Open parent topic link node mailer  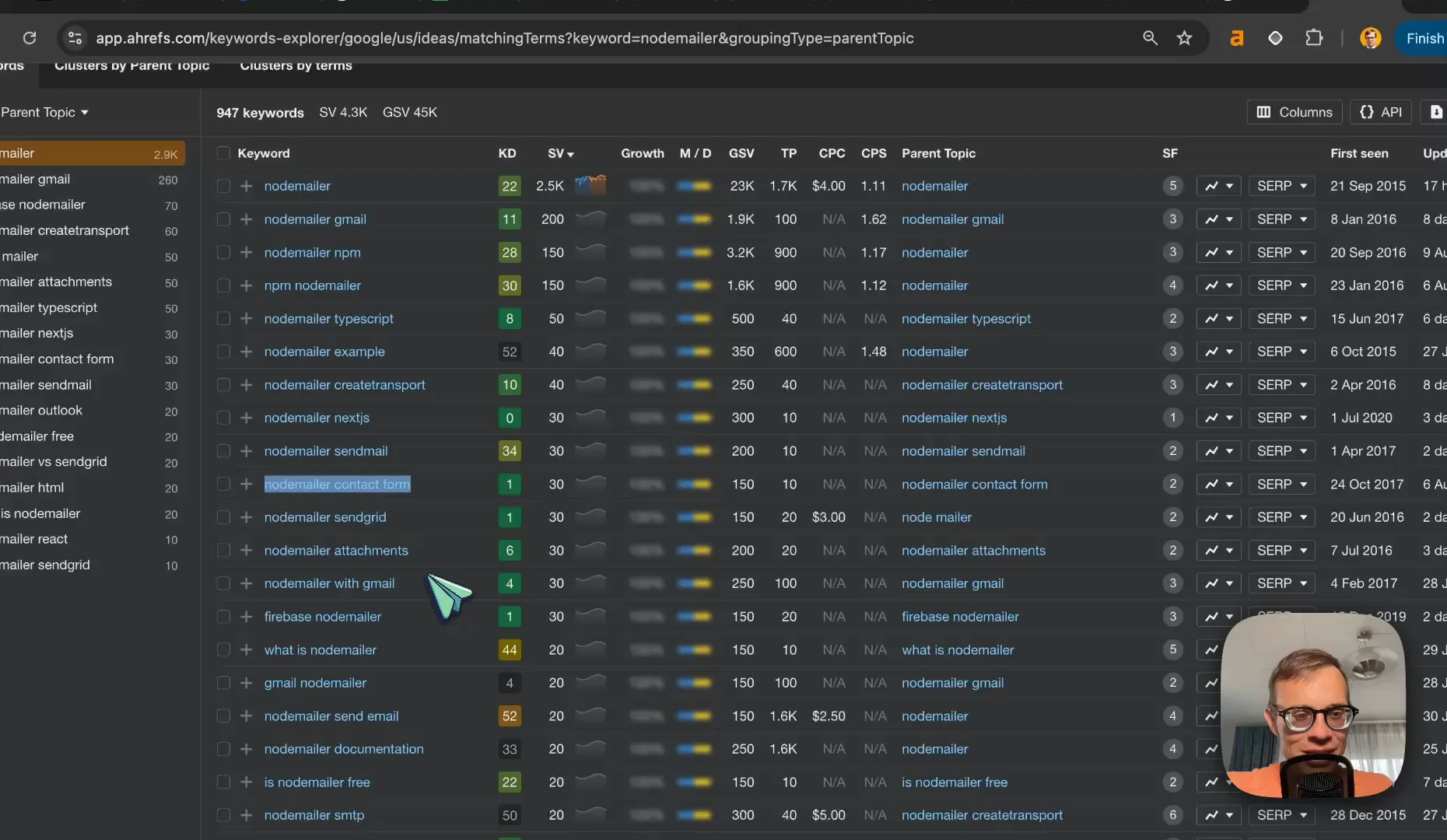pyautogui.click(x=937, y=517)
